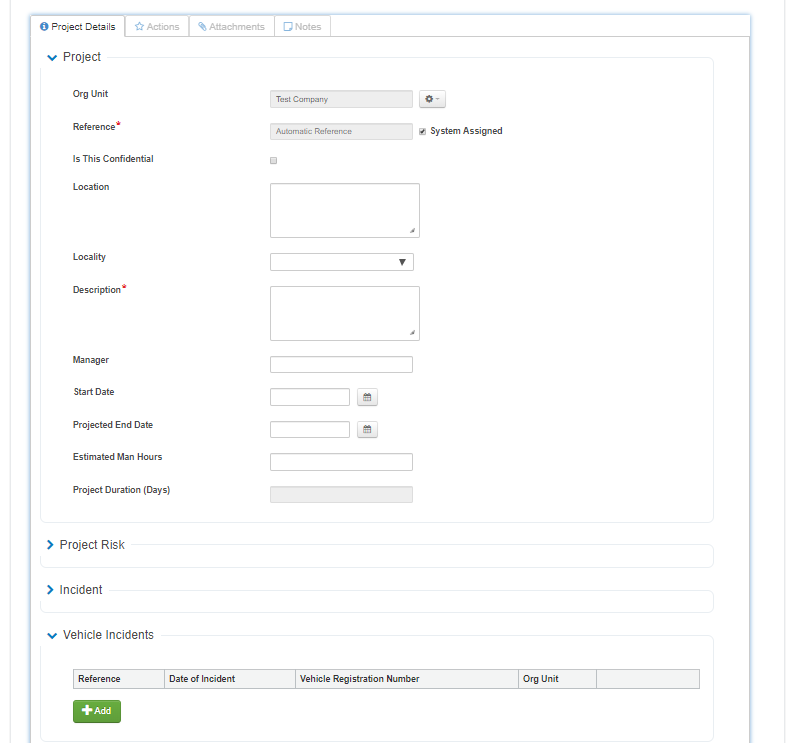This screenshot has height=743, width=794.
Task: Open the Projected End Date calendar picker
Action: pyautogui.click(x=367, y=429)
